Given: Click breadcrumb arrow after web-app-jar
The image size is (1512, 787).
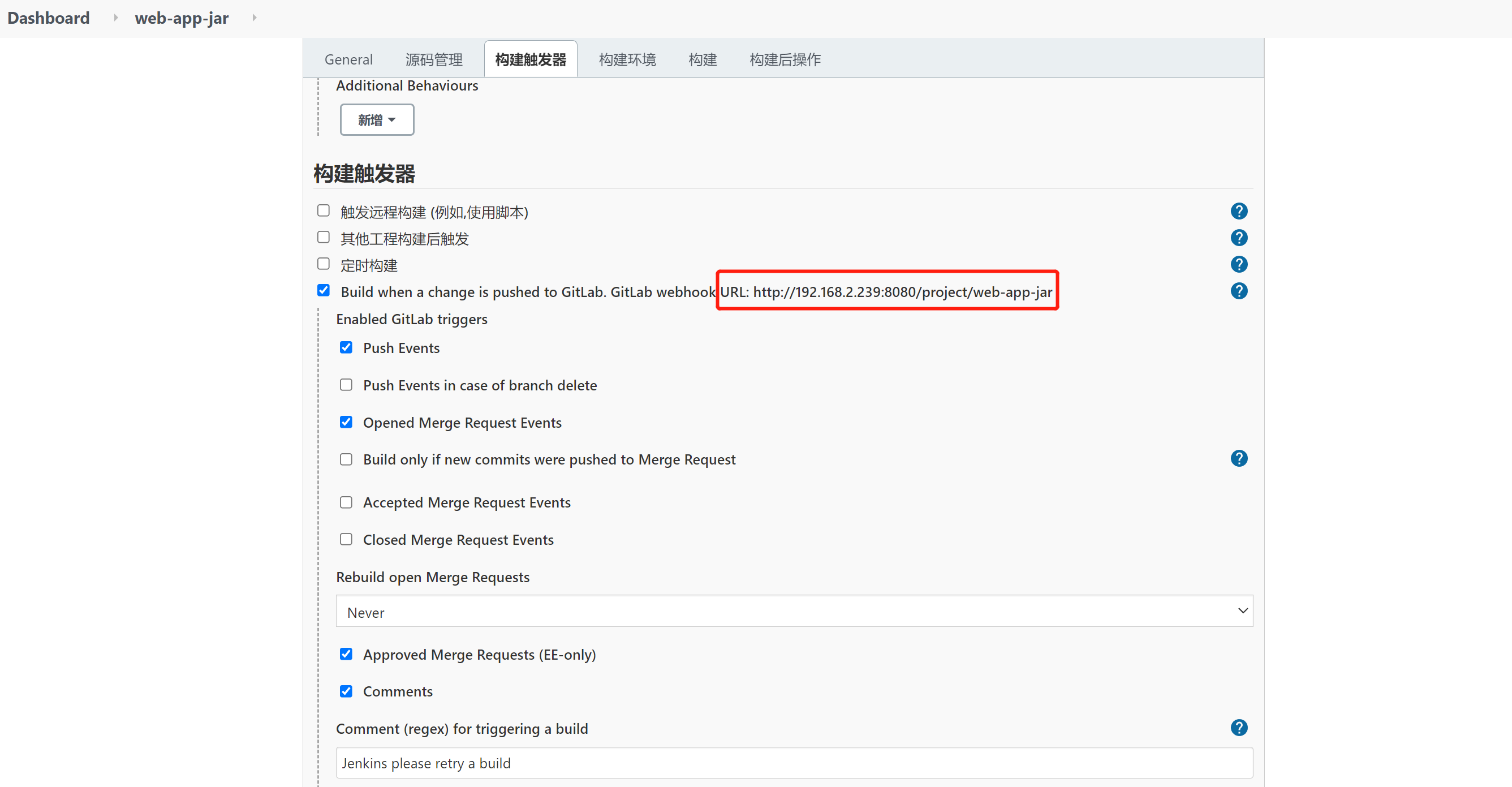Looking at the screenshot, I should [x=254, y=18].
